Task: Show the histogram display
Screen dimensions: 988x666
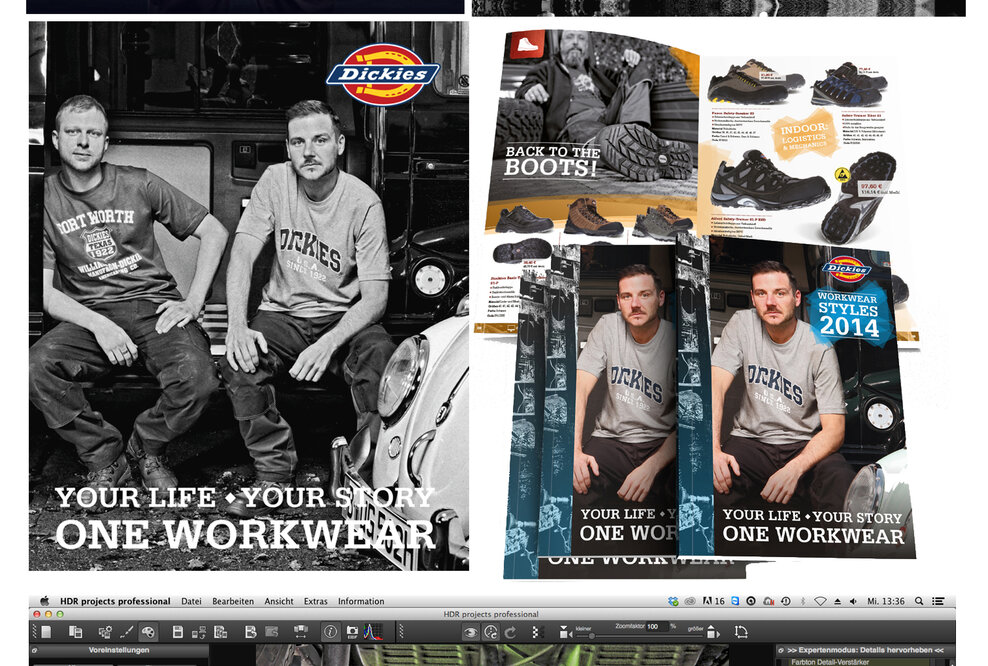Action: point(372,632)
